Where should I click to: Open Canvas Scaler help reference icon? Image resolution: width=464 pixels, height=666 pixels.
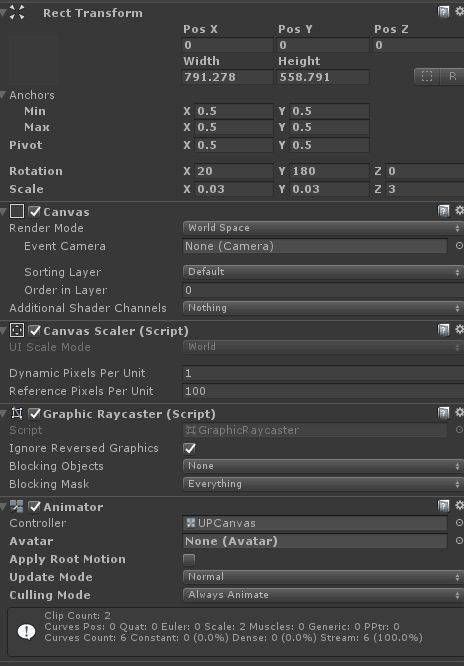(443, 330)
